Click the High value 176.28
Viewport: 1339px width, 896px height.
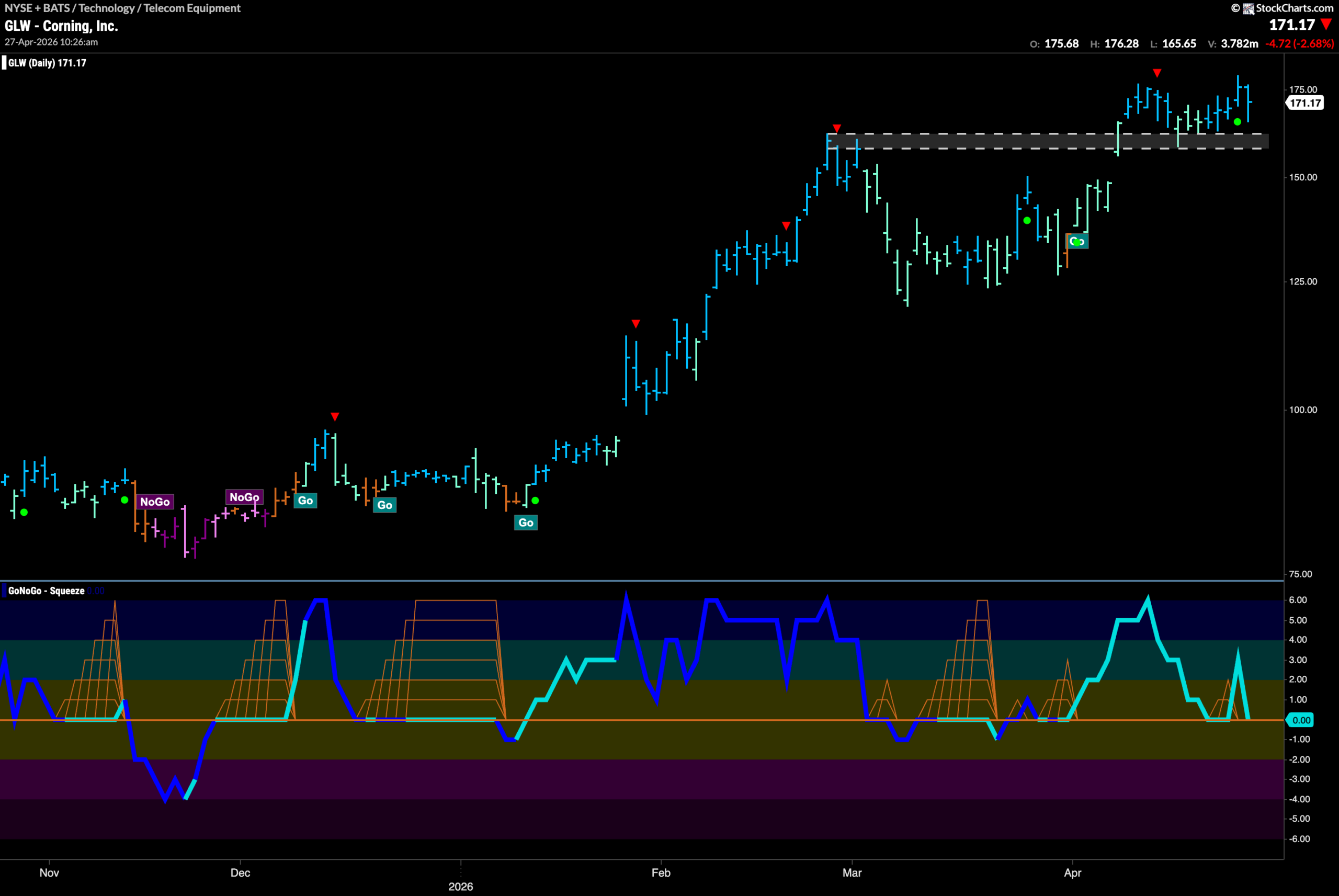tap(1121, 43)
